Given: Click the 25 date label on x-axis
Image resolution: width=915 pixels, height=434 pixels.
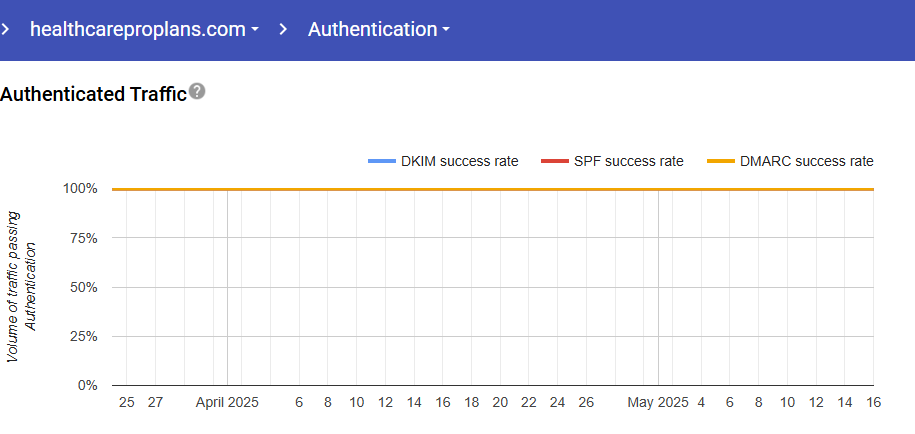Looking at the screenshot, I should click(126, 402).
